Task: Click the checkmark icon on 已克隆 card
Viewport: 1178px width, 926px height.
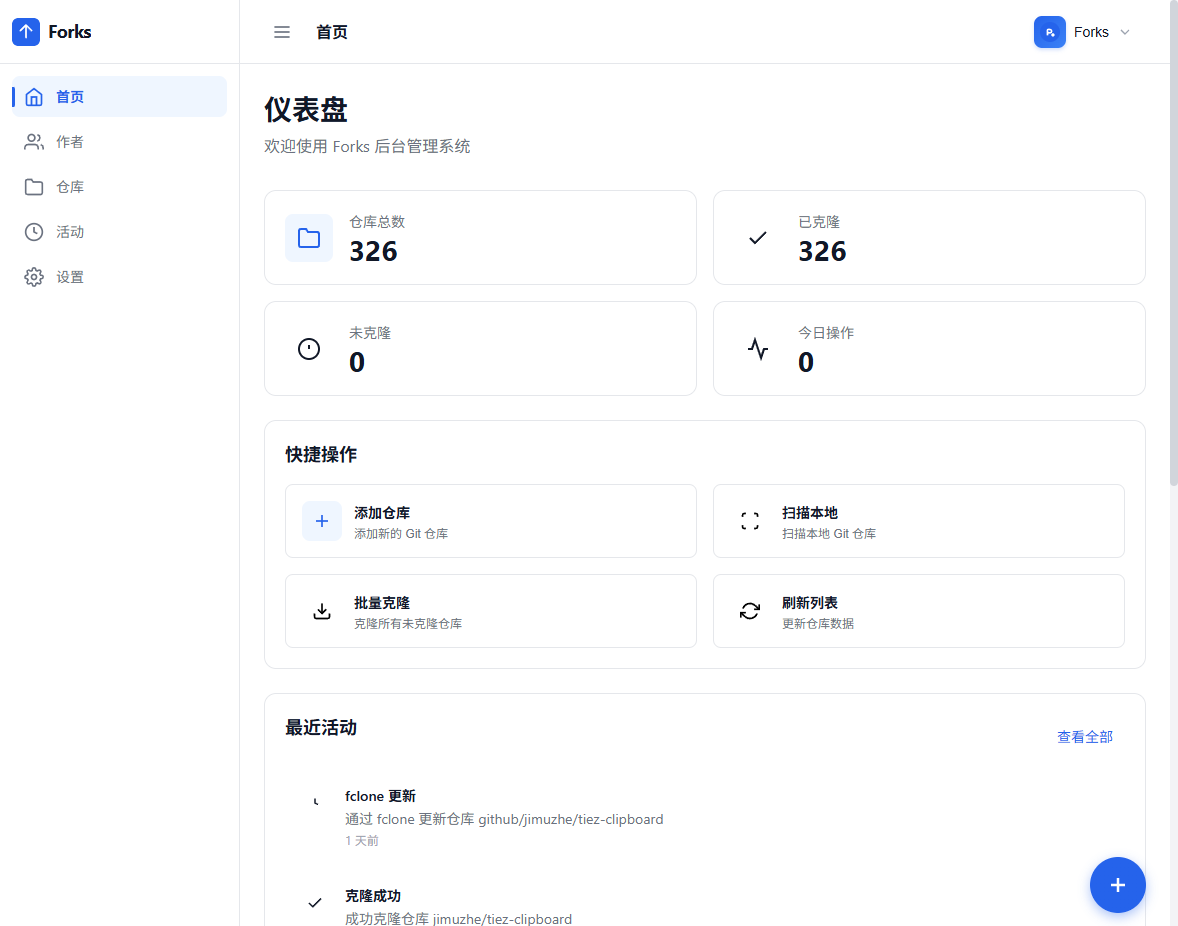Action: [757, 238]
